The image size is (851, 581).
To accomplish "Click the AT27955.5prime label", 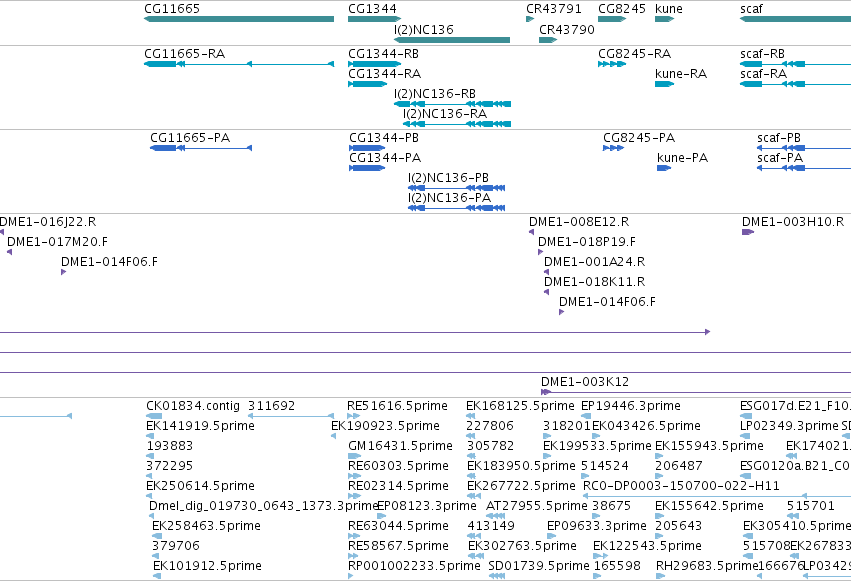I will click(537, 506).
